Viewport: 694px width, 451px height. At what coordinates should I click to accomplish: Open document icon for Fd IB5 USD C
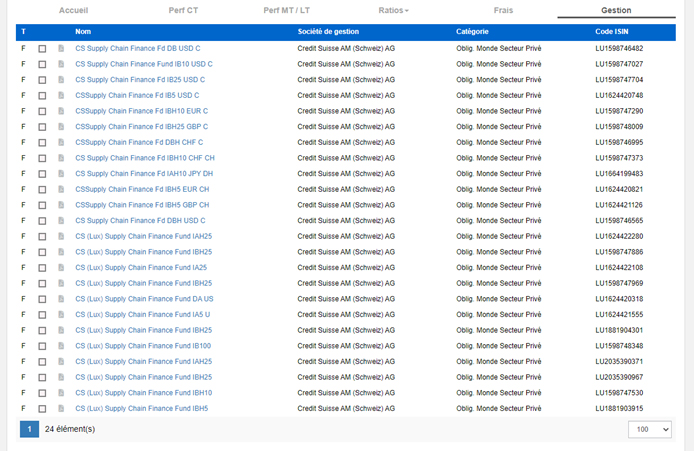click(61, 95)
